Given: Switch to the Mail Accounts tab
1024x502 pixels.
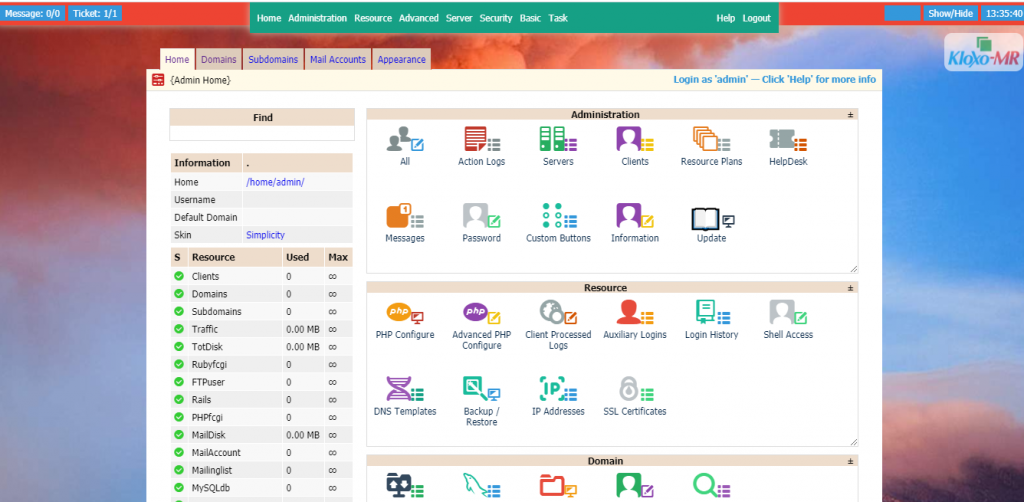Looking at the screenshot, I should coord(337,59).
